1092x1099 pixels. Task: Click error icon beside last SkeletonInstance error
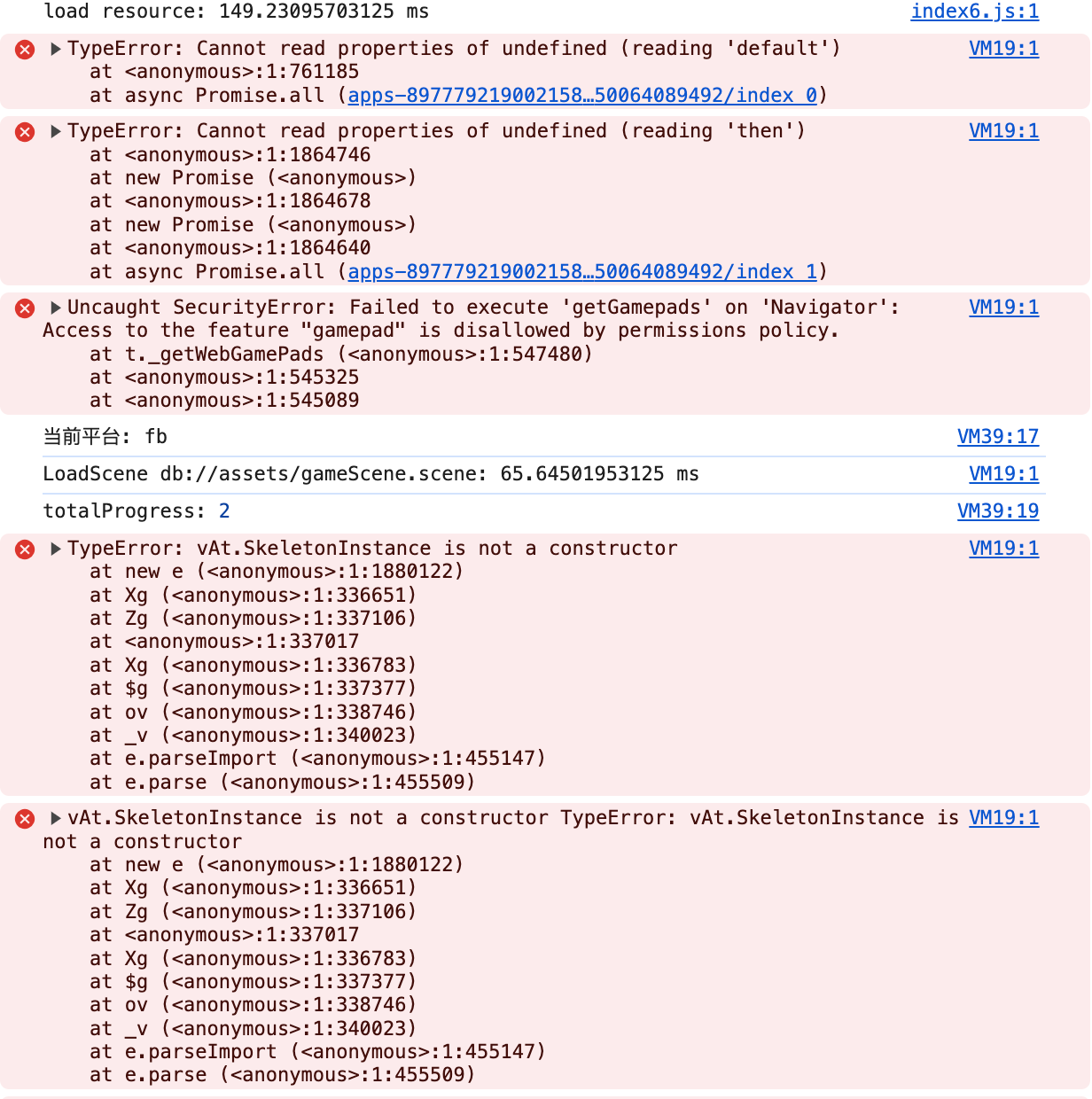[x=25, y=819]
